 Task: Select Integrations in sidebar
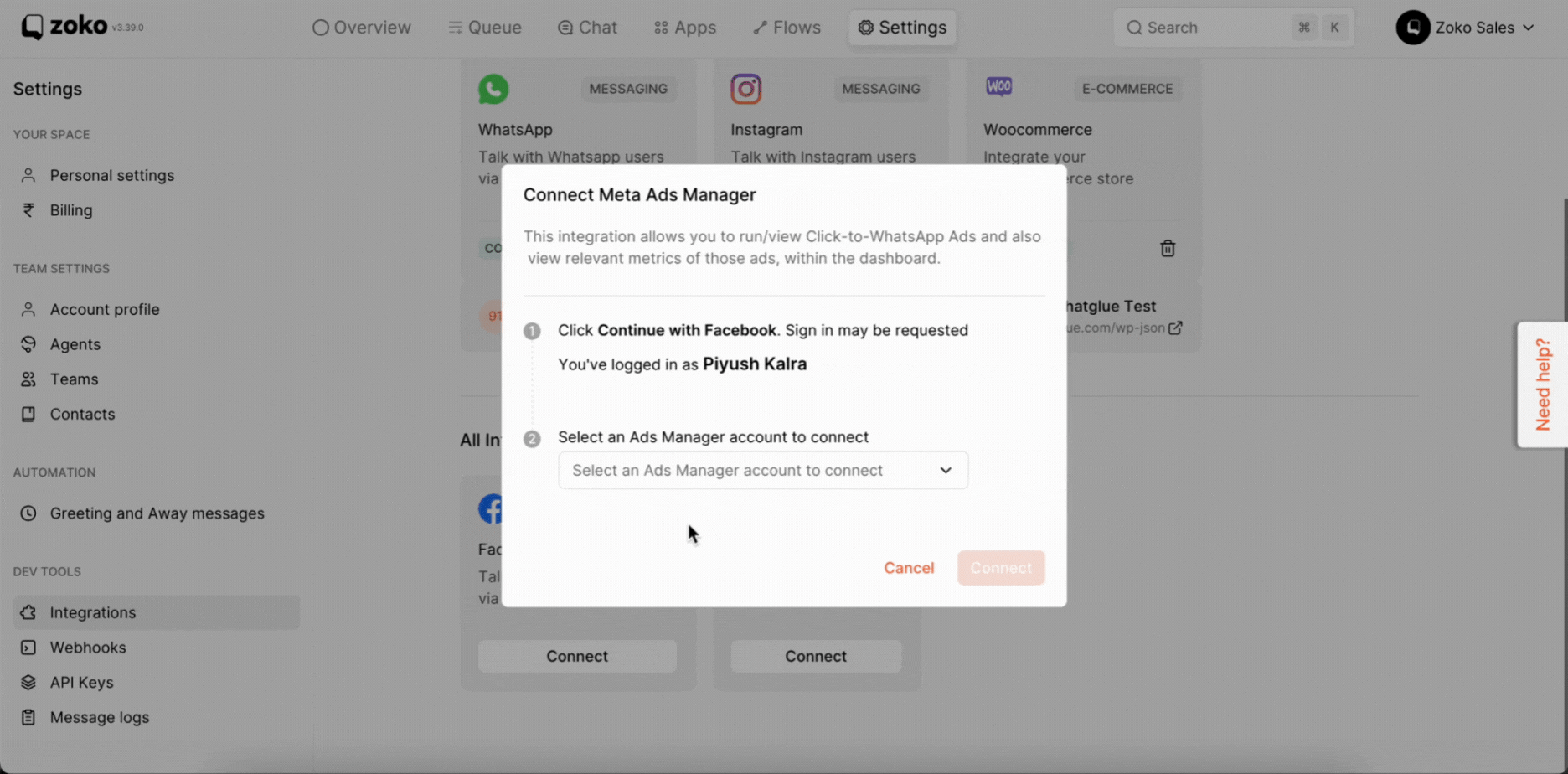(x=156, y=612)
